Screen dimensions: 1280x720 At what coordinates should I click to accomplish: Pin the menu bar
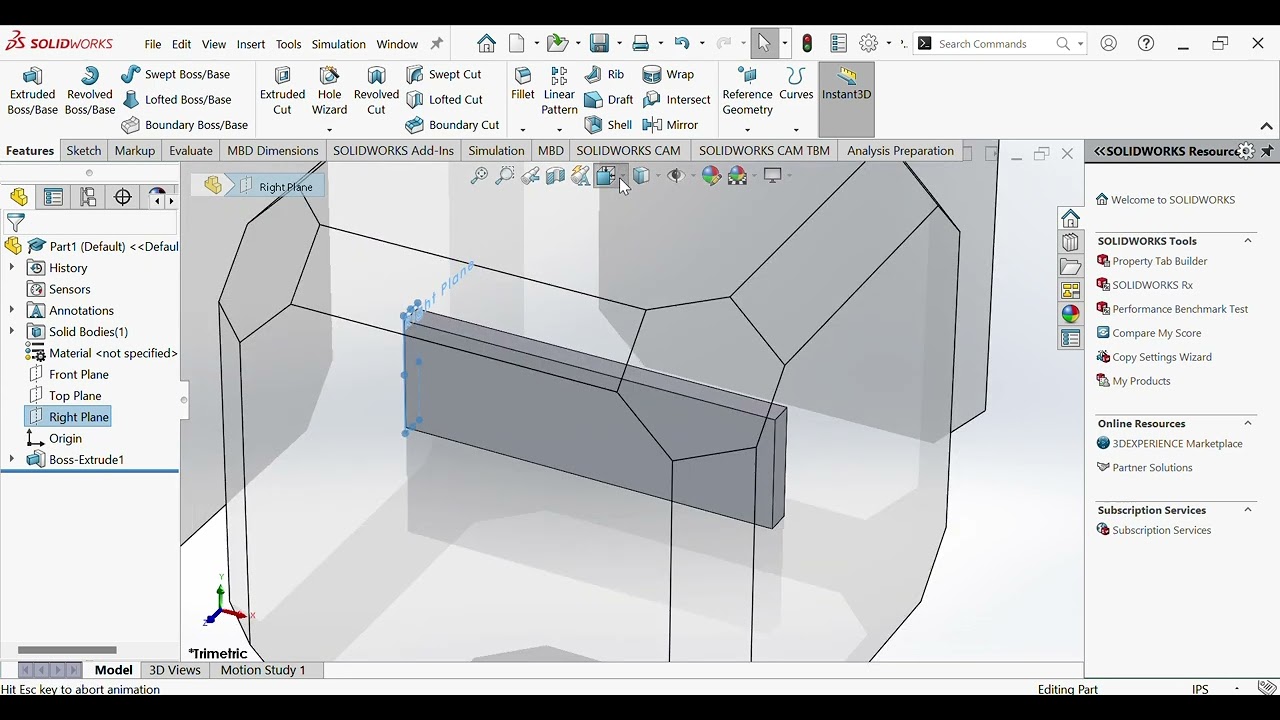point(436,44)
